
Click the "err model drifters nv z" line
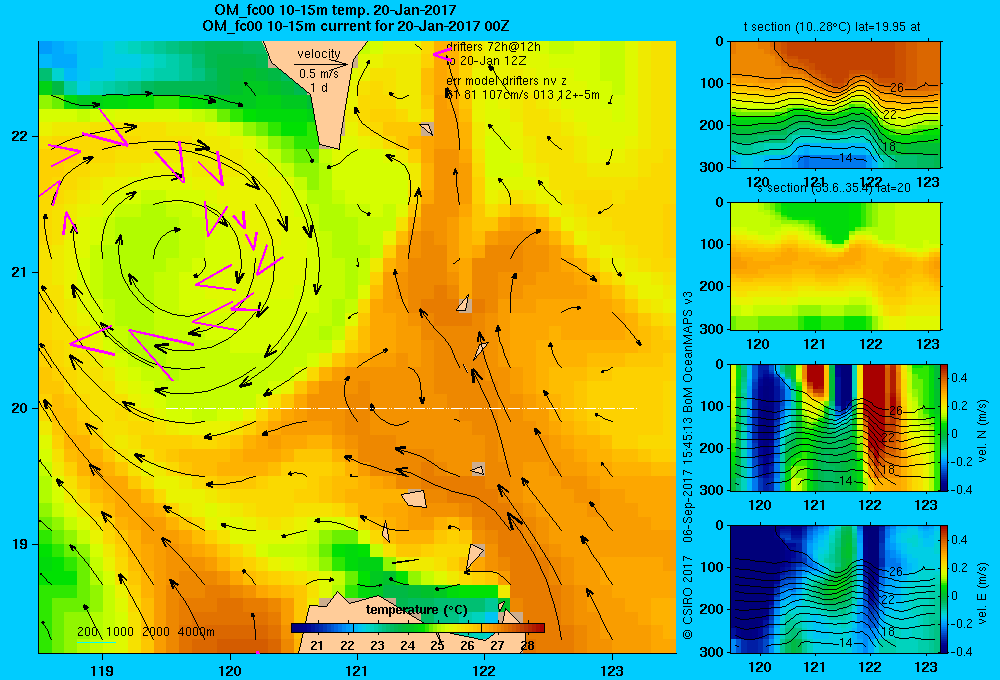pos(506,81)
